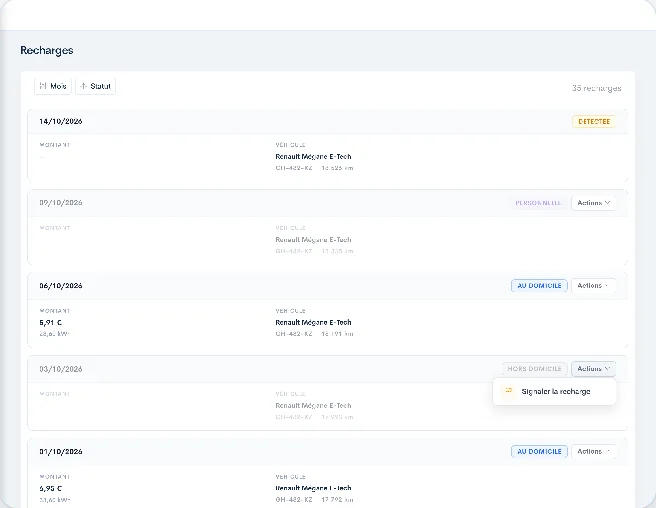Click Renault Mégane E-Tech under 01/10/2026
Screen dimensions: 656x508
click(313, 488)
